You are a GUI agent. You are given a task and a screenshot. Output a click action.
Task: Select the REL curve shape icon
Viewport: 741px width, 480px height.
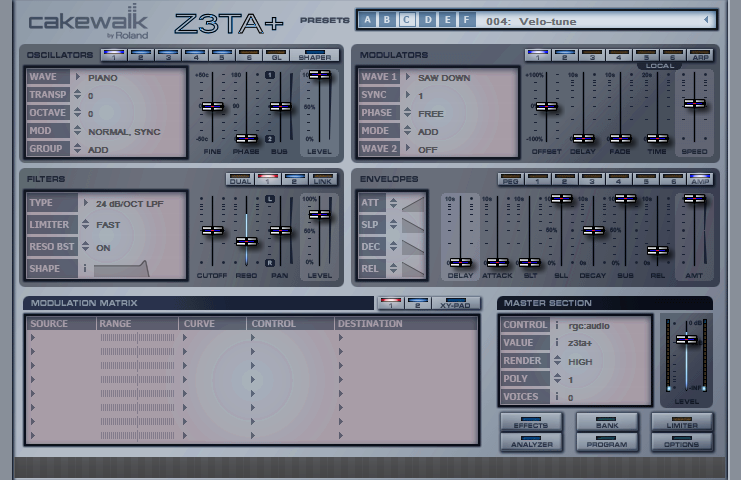pos(413,268)
